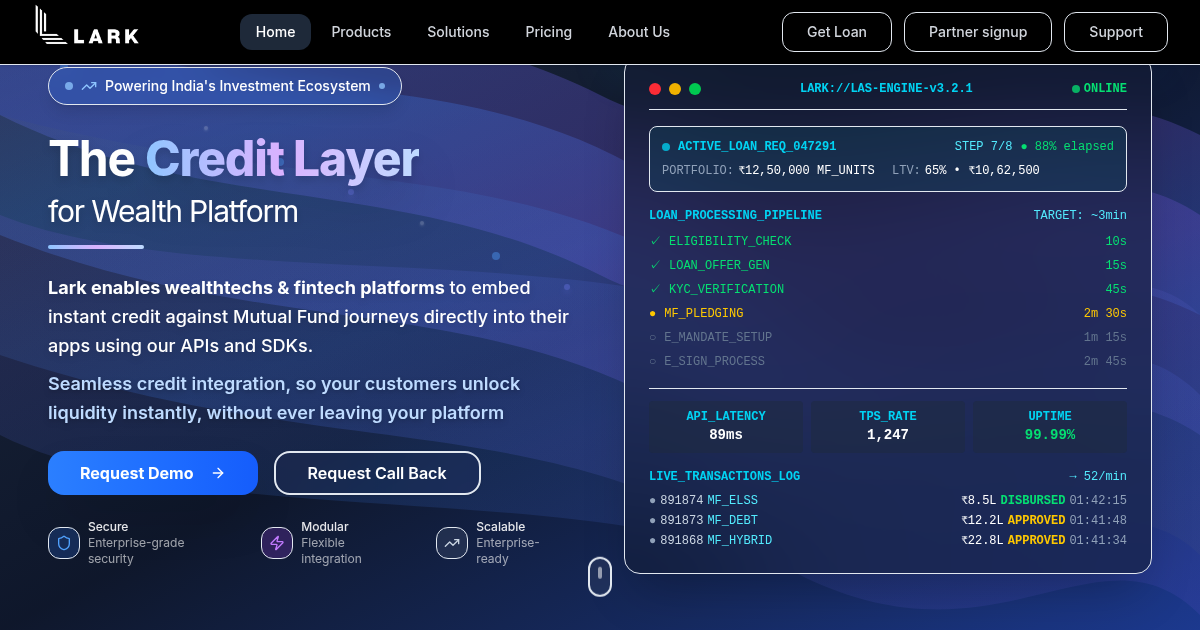Click the Partner signup button

coord(978,32)
